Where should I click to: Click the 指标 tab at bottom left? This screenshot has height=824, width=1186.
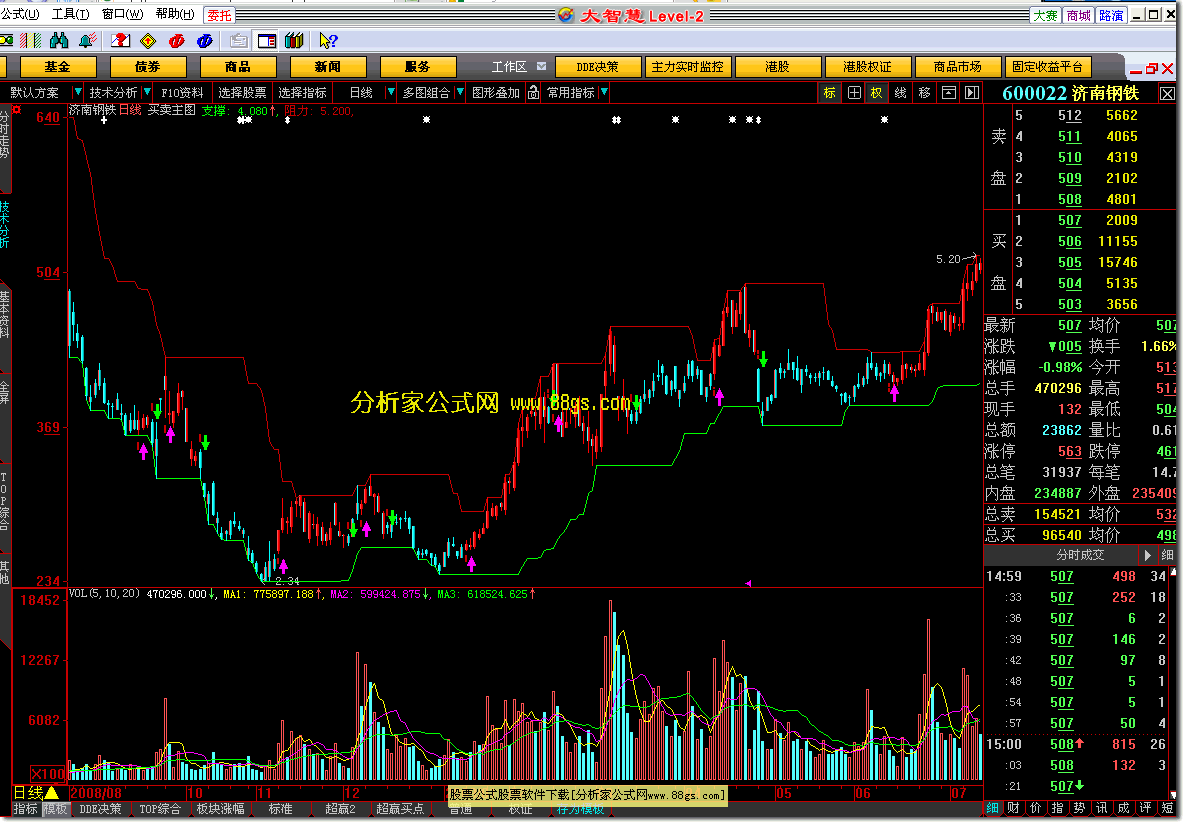coord(25,809)
